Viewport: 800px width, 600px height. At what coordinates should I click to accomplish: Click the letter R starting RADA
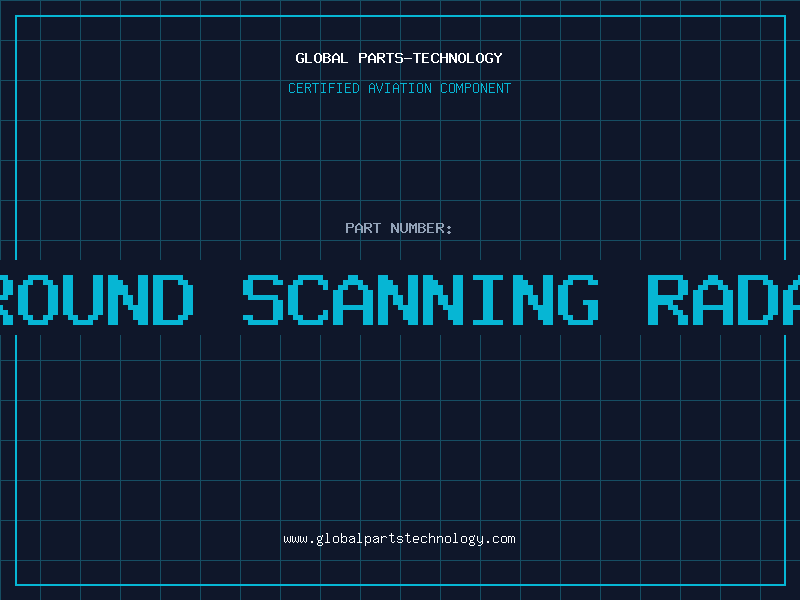click(x=668, y=299)
